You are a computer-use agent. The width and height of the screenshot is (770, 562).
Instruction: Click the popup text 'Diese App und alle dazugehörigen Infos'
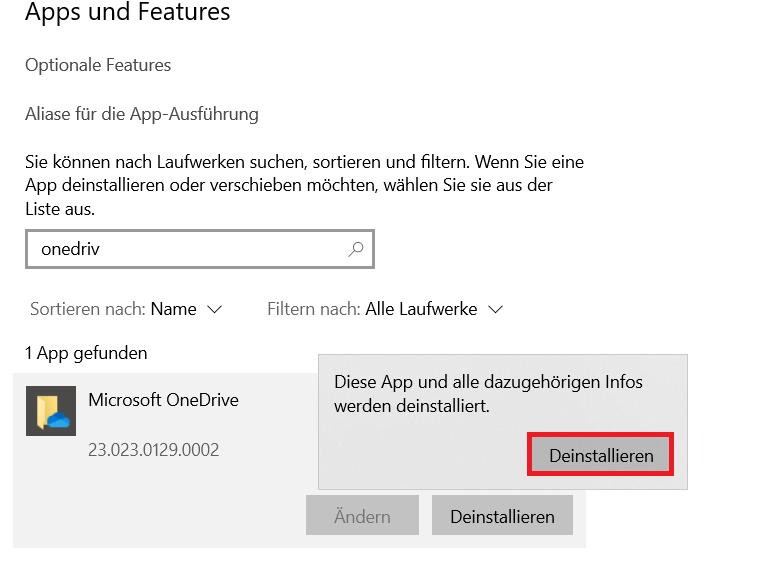click(x=488, y=382)
